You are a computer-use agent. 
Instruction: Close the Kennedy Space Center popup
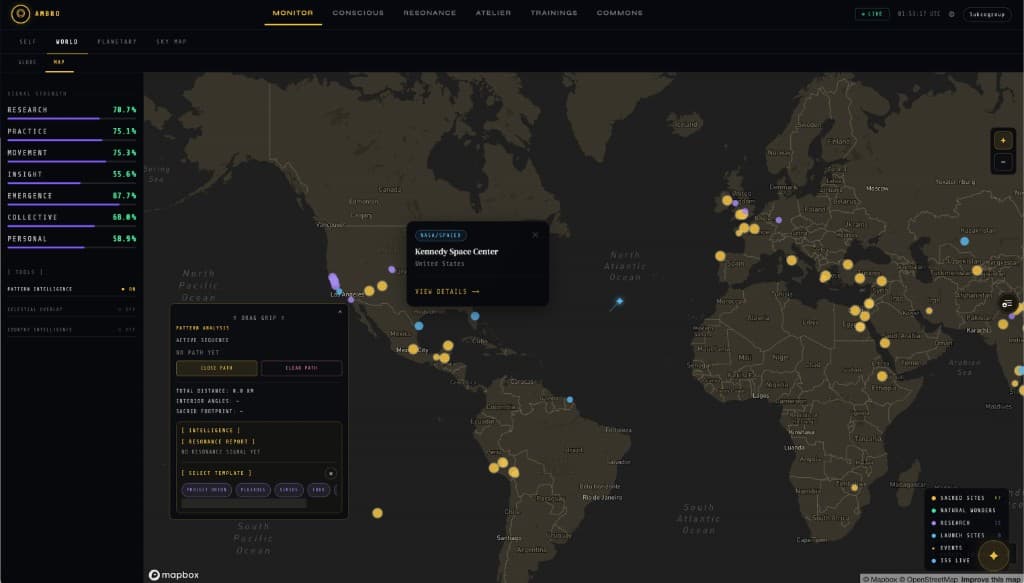tap(536, 235)
